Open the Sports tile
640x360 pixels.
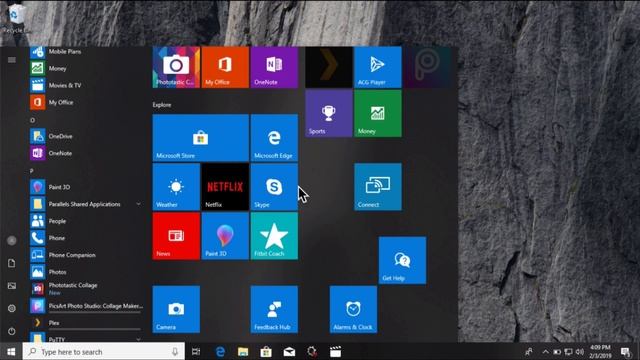(329, 113)
